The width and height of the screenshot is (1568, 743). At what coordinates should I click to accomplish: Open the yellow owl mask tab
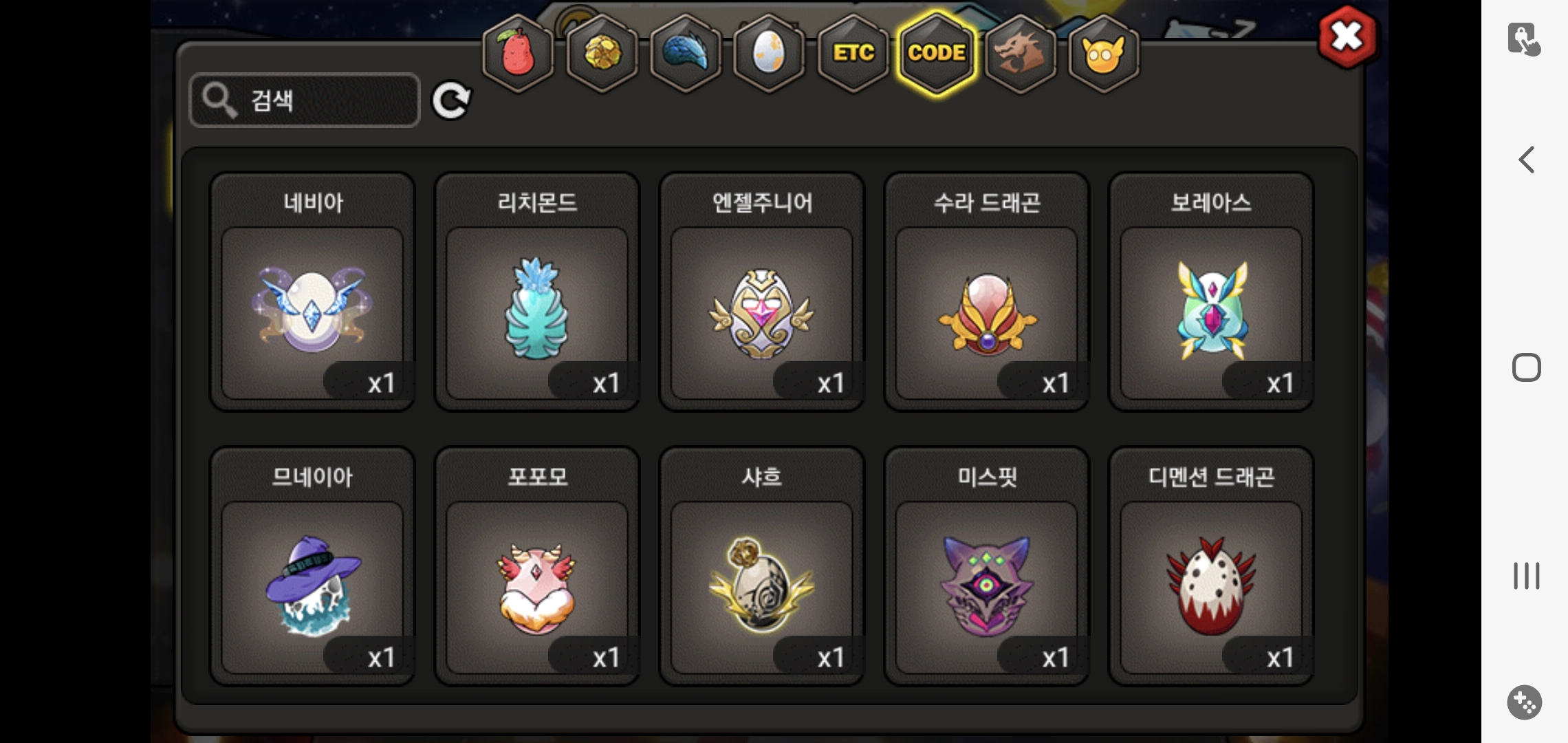pyautogui.click(x=1104, y=54)
